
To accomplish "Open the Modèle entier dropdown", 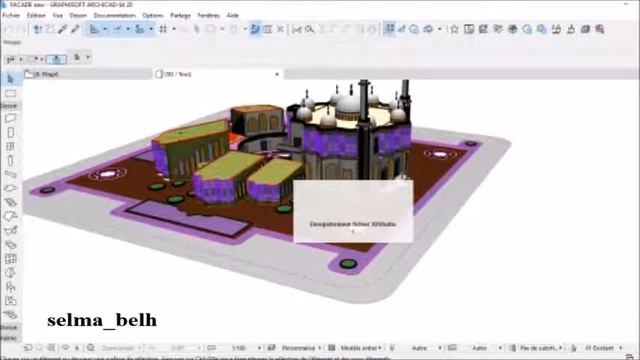I will click(380, 348).
